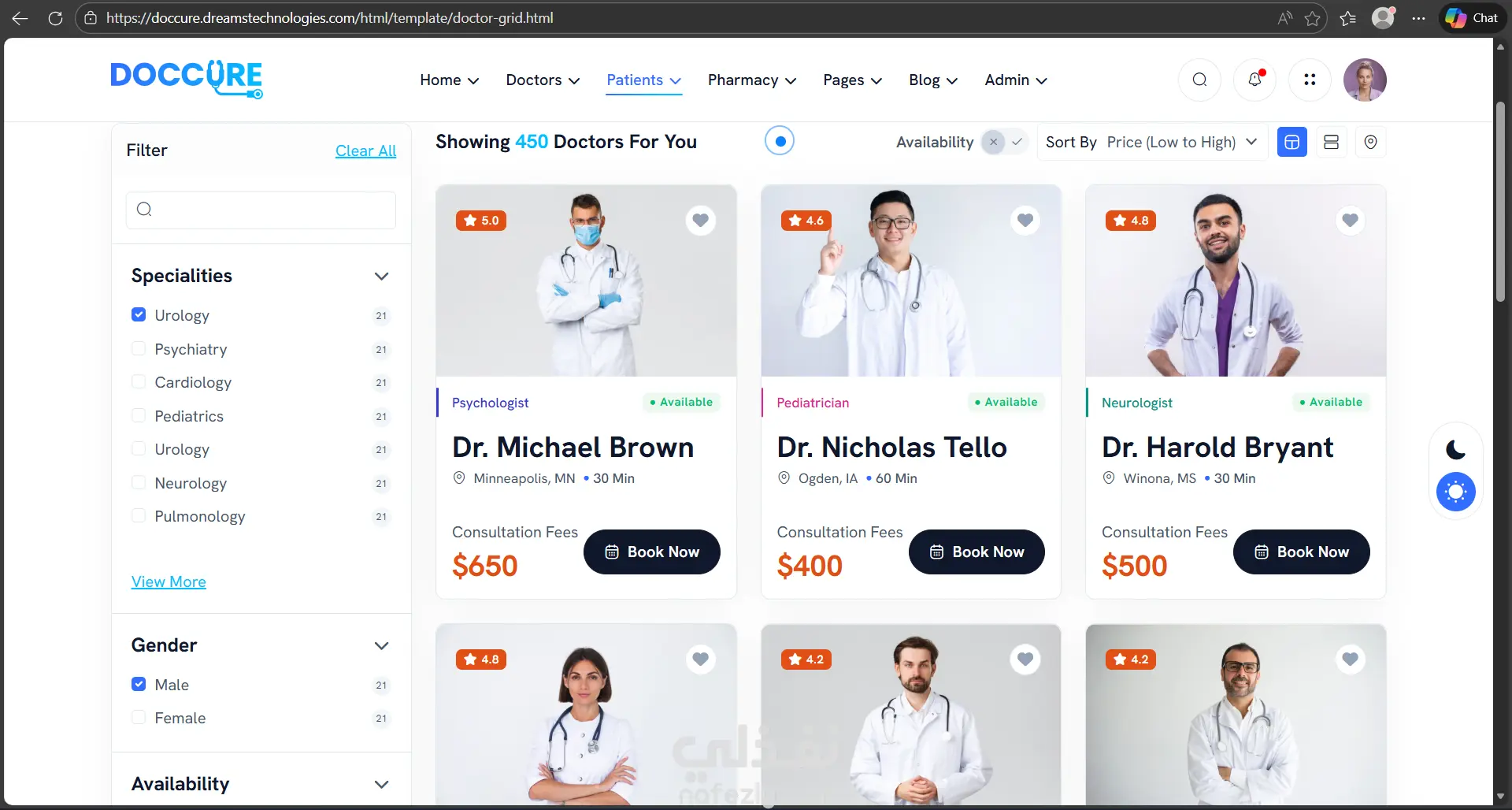Open the Pages menu
Screen dimensions: 1512x810
pos(853,80)
